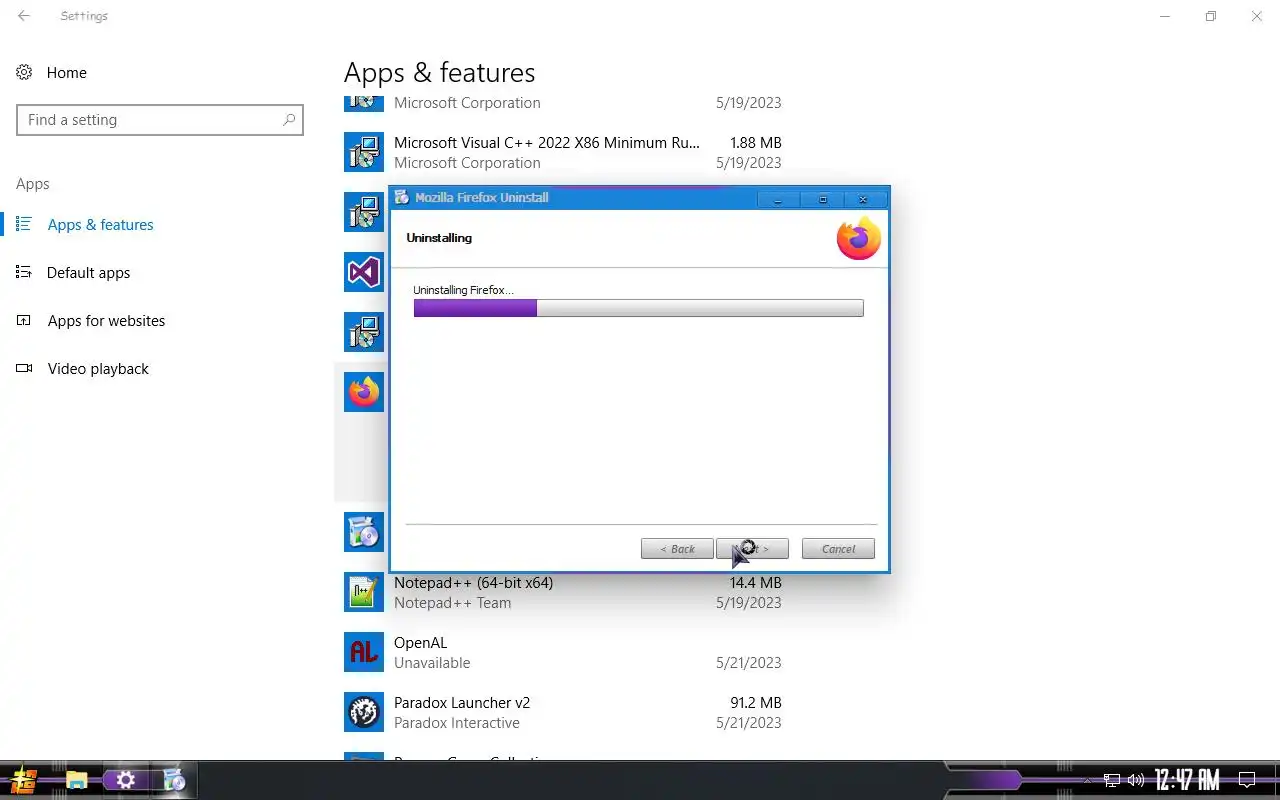Image resolution: width=1280 pixels, height=800 pixels.
Task: Click the disabled Next button in dialog
Action: click(x=752, y=549)
